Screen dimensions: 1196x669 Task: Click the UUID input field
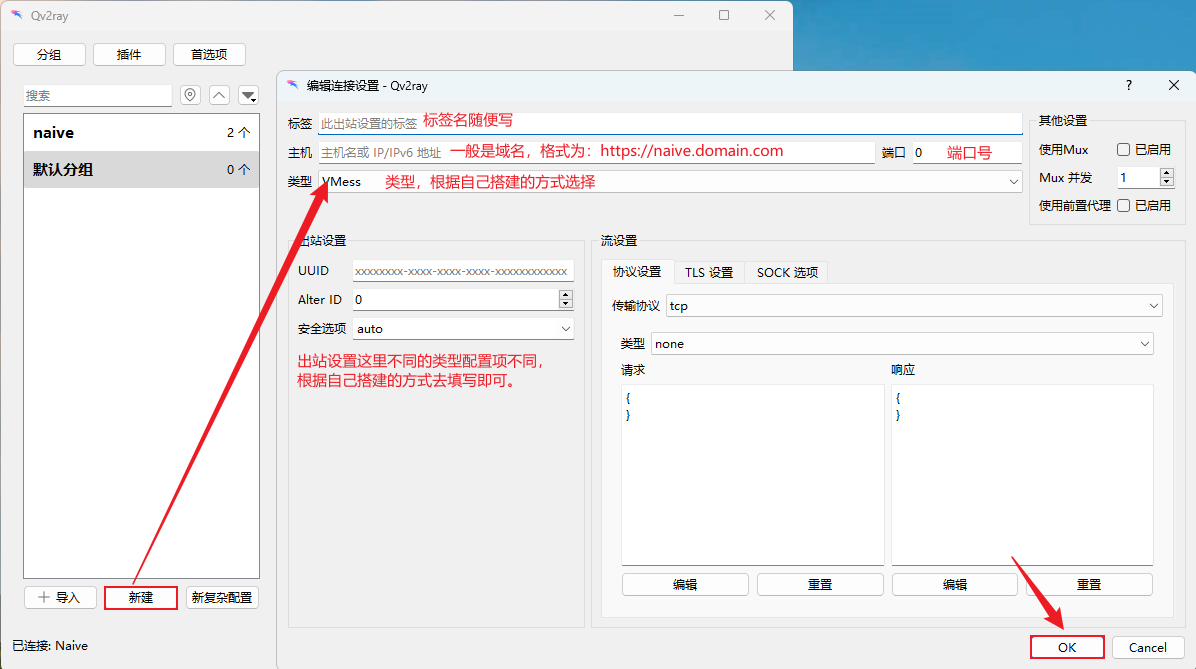pyautogui.click(x=462, y=271)
